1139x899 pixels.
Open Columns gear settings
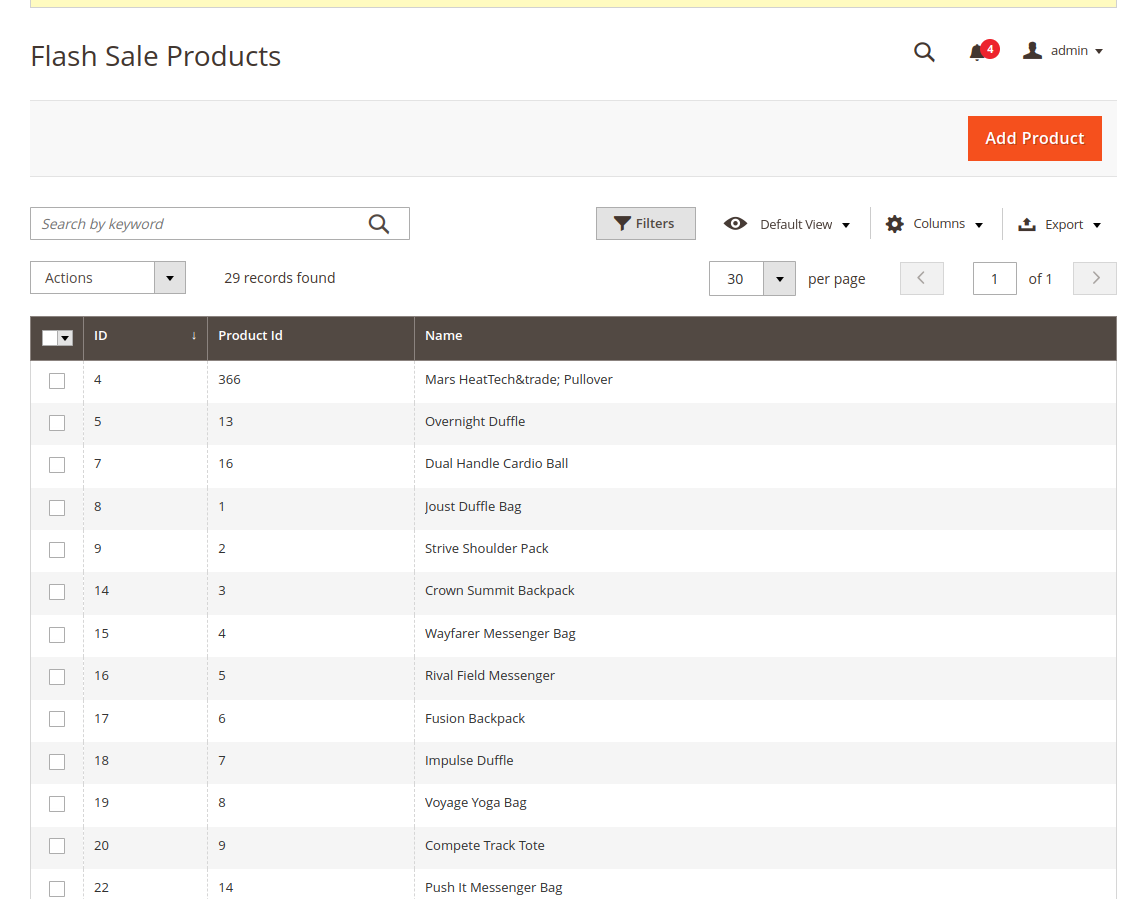point(934,224)
